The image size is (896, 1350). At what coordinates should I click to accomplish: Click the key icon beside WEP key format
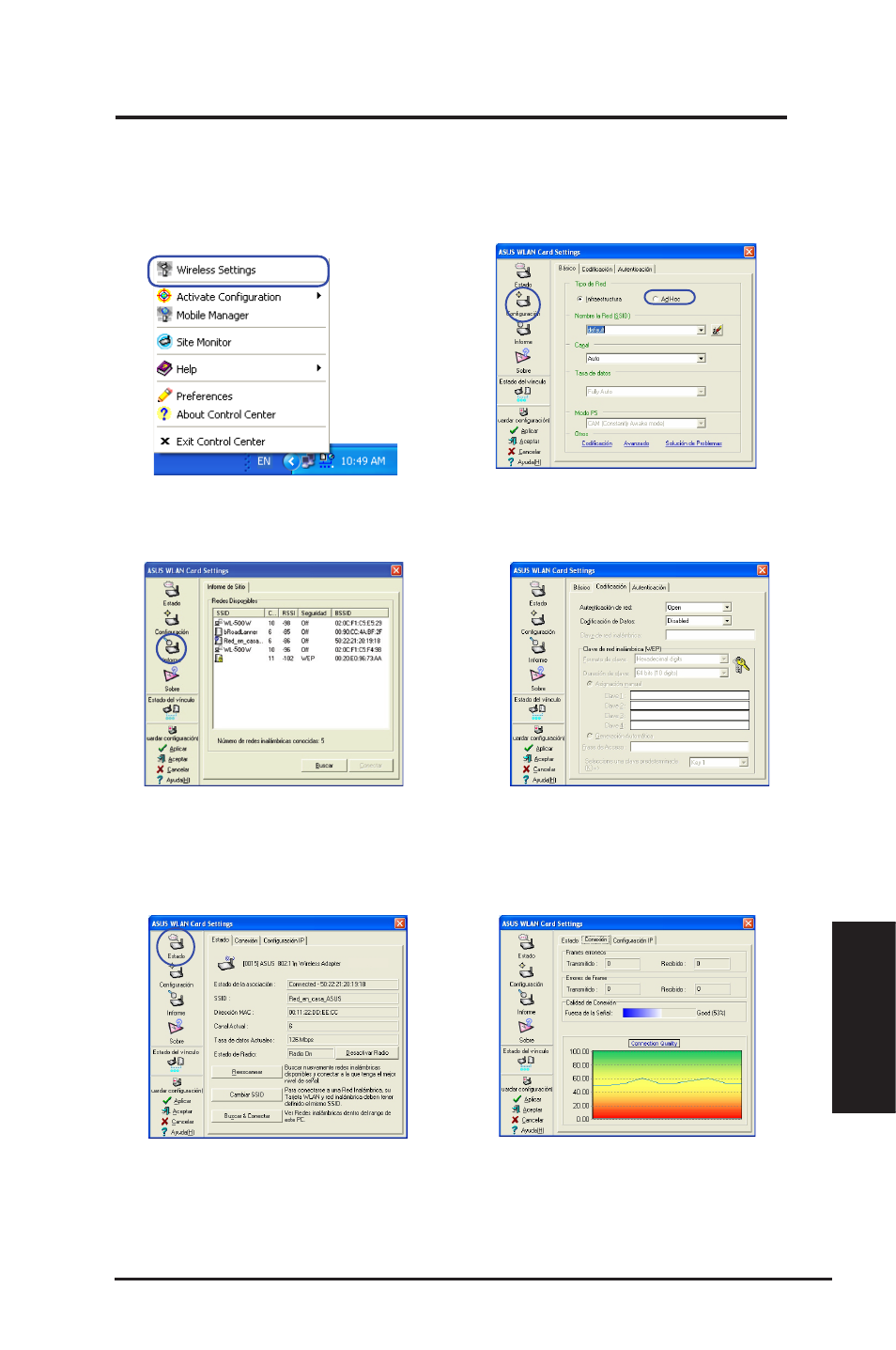coord(741,664)
